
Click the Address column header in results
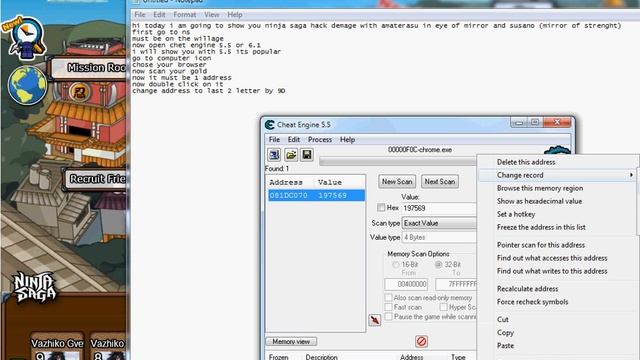286,182
